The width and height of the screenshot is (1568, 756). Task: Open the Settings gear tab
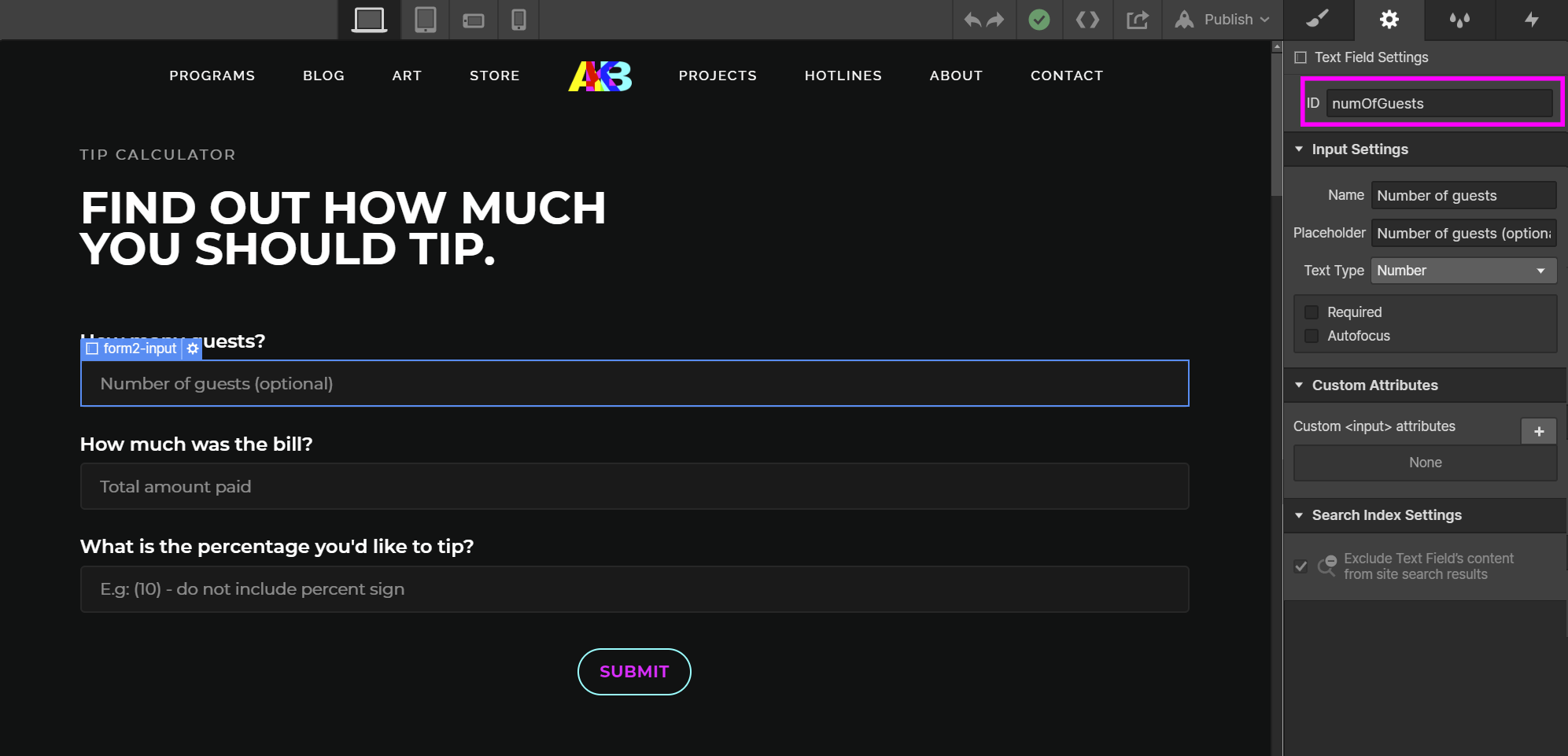(x=1389, y=20)
